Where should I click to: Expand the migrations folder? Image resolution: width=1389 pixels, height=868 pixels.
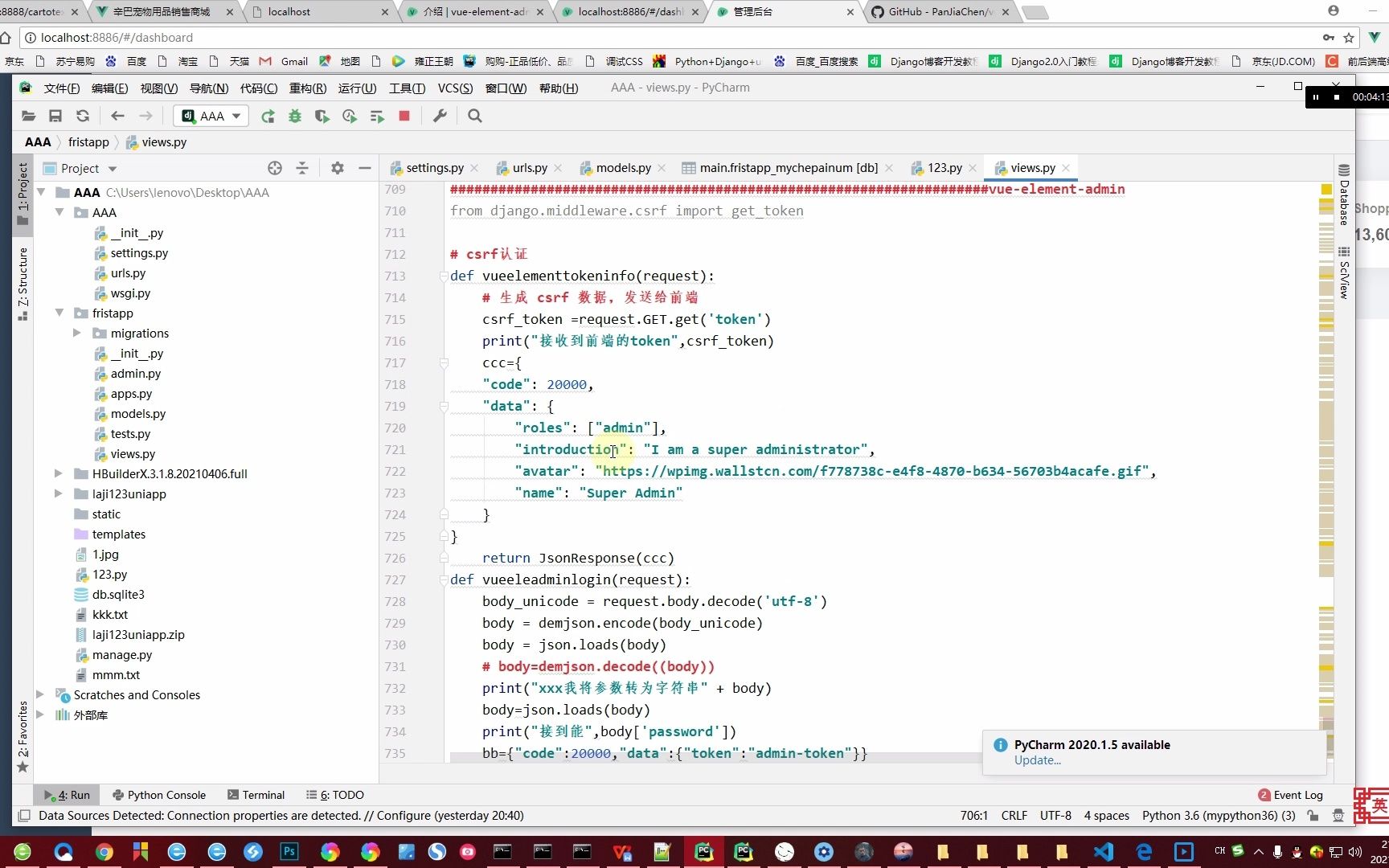[x=77, y=333]
